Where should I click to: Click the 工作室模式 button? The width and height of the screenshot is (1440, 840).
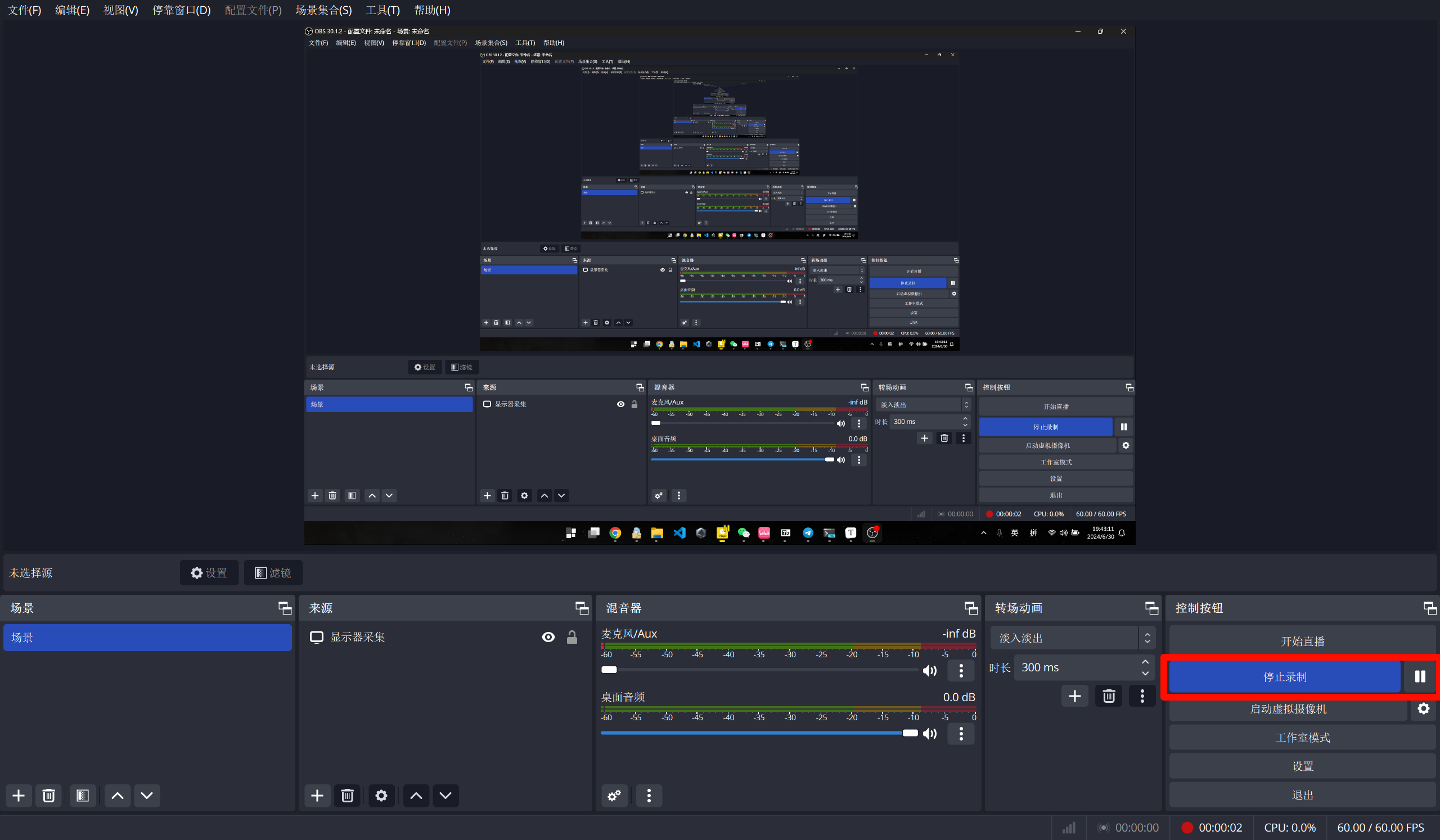coord(1302,738)
